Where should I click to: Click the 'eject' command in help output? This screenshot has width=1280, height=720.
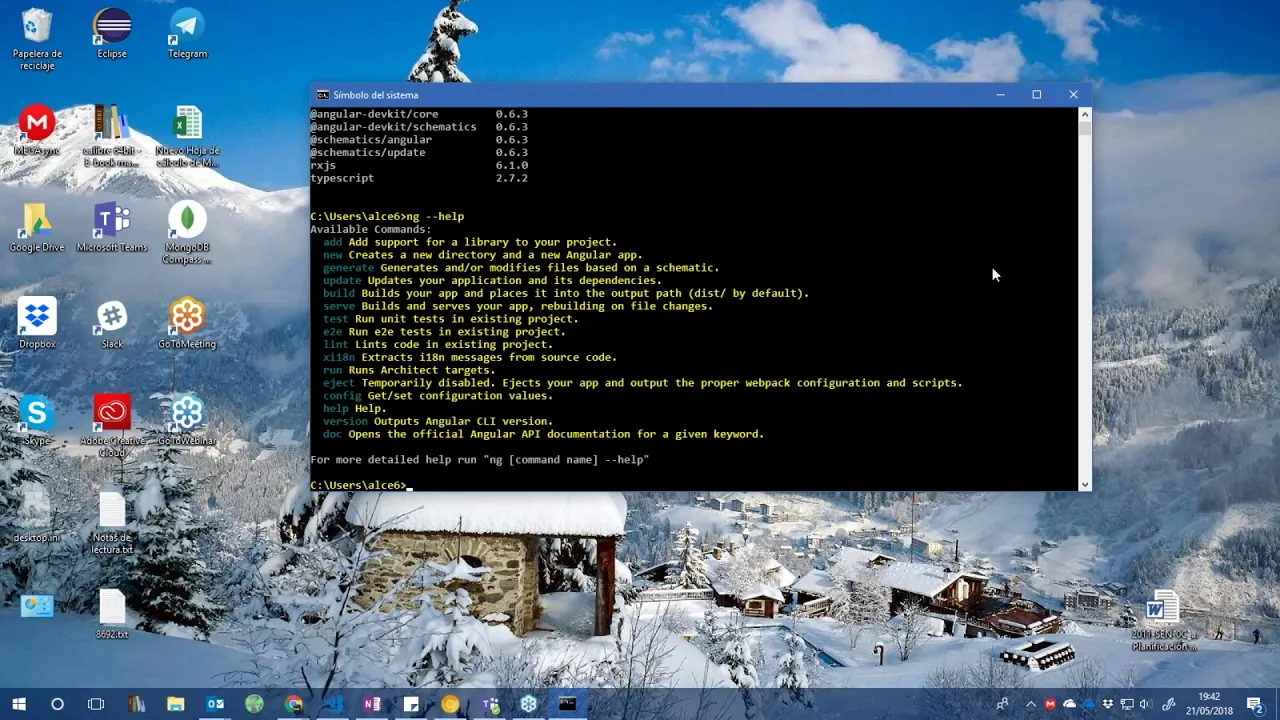339,383
